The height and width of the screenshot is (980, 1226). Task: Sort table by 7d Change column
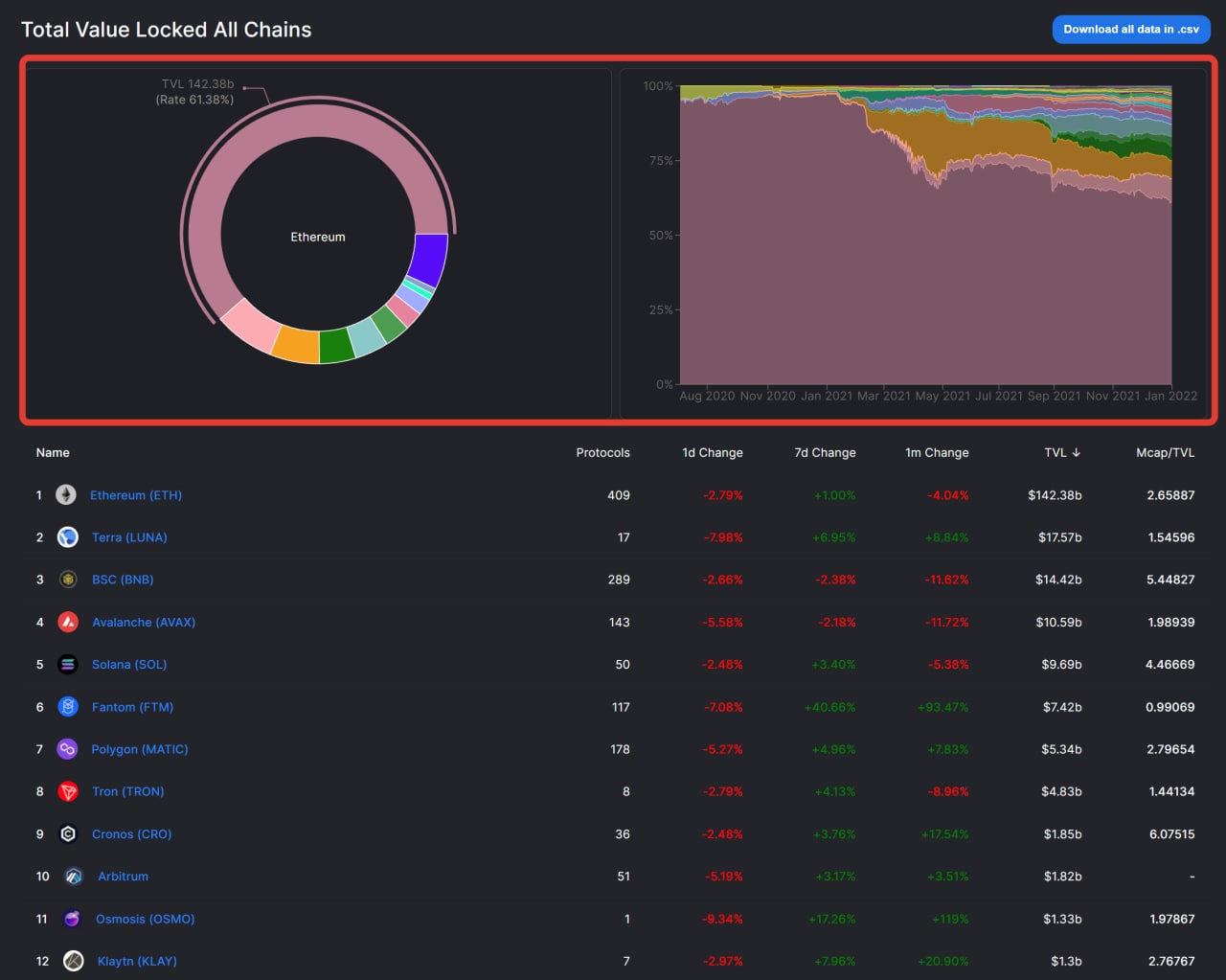pos(825,452)
